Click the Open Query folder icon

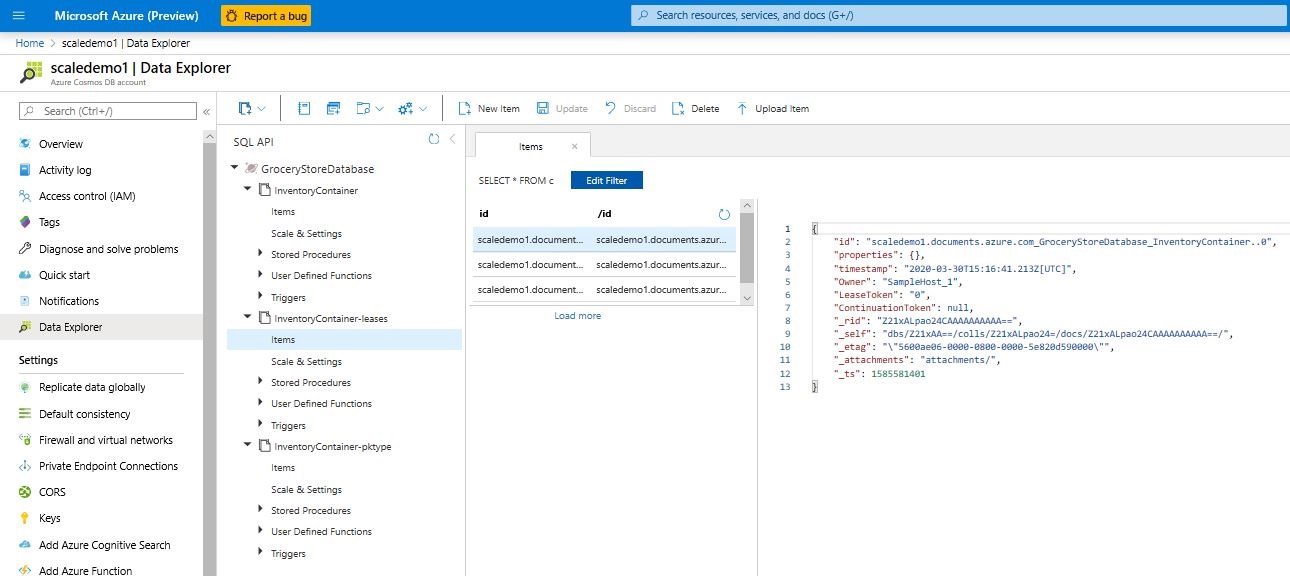click(x=362, y=108)
